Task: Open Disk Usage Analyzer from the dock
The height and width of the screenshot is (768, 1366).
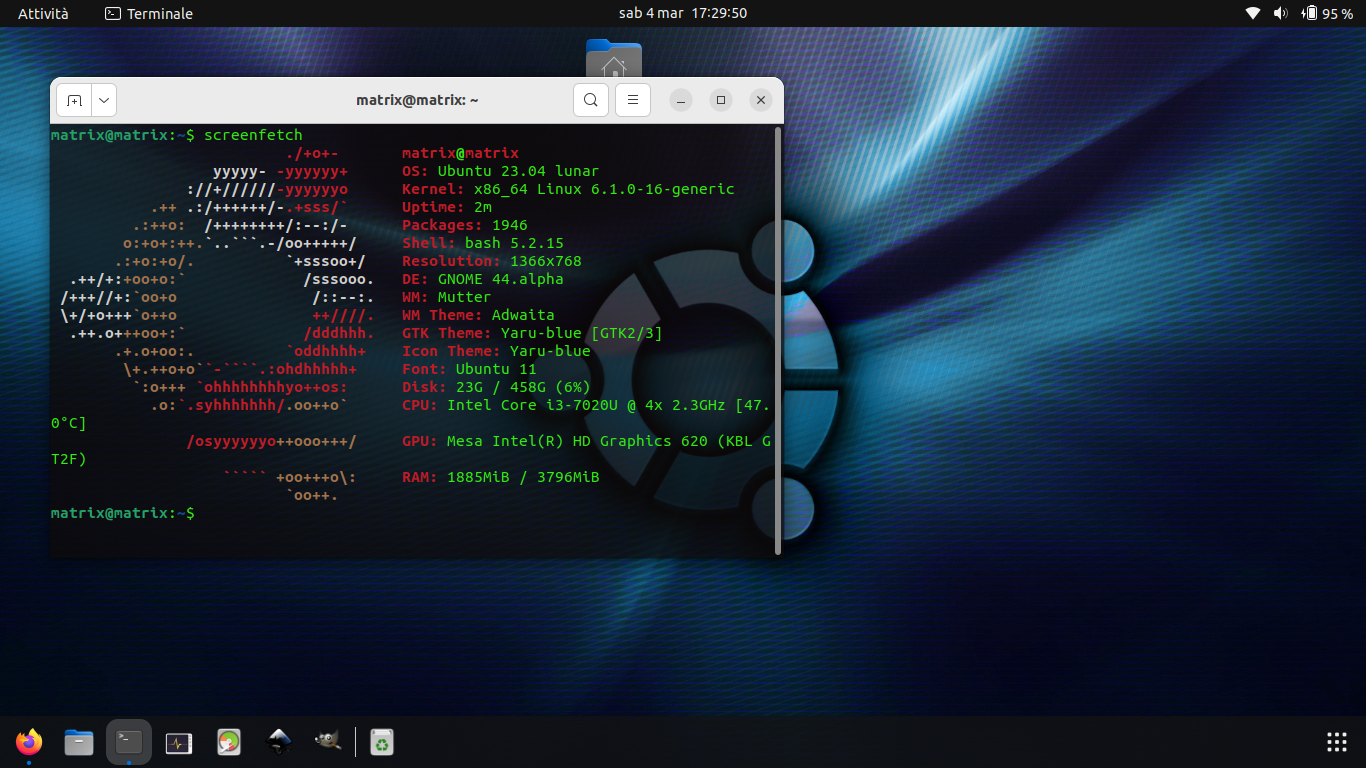Action: [229, 742]
